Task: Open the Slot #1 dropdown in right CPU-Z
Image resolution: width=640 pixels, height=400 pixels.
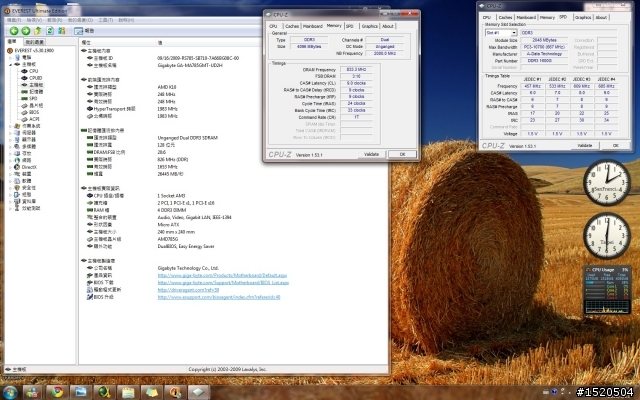Action: 514,33
